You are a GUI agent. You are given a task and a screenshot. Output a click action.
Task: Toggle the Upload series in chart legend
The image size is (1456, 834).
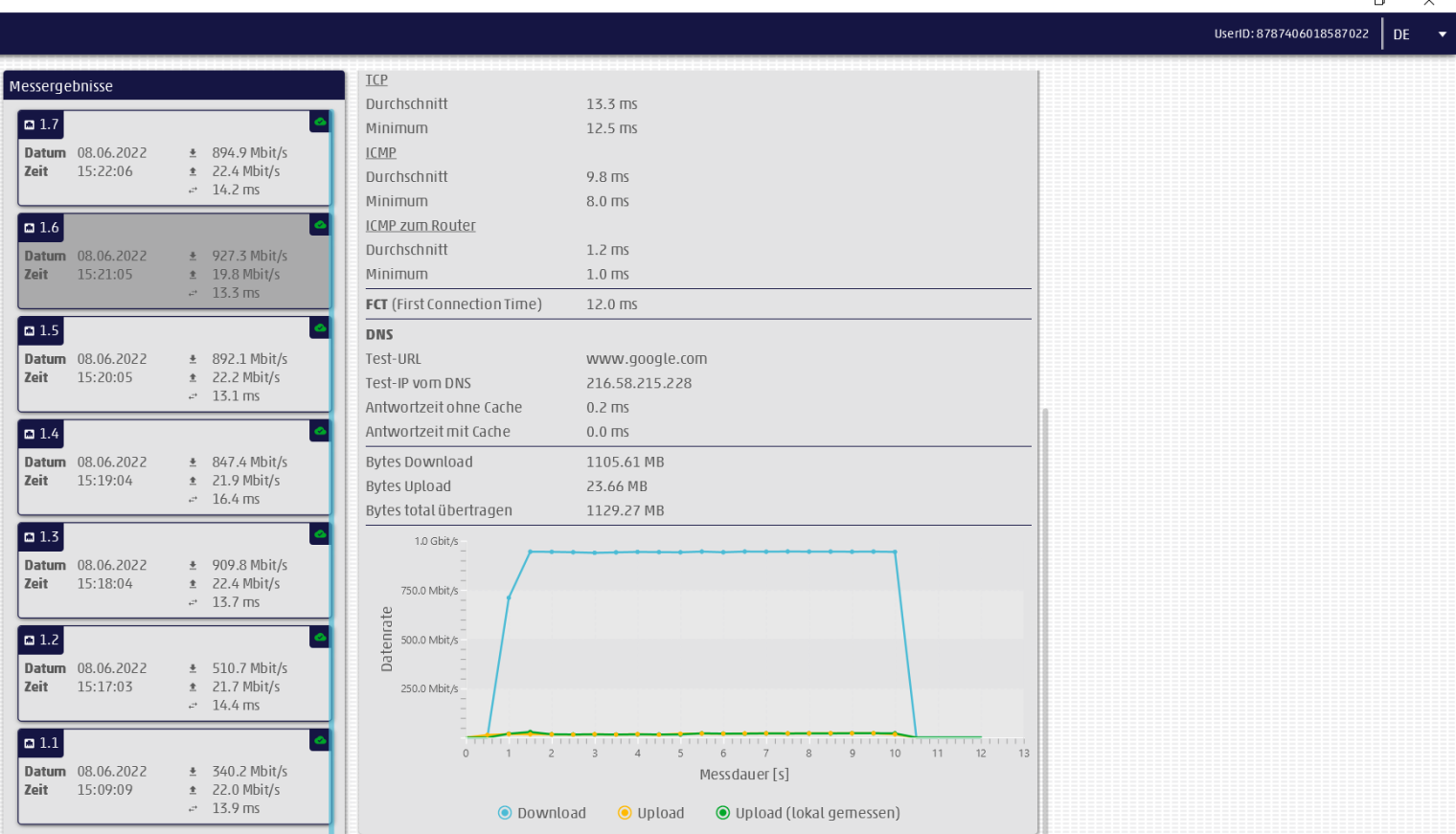click(651, 813)
